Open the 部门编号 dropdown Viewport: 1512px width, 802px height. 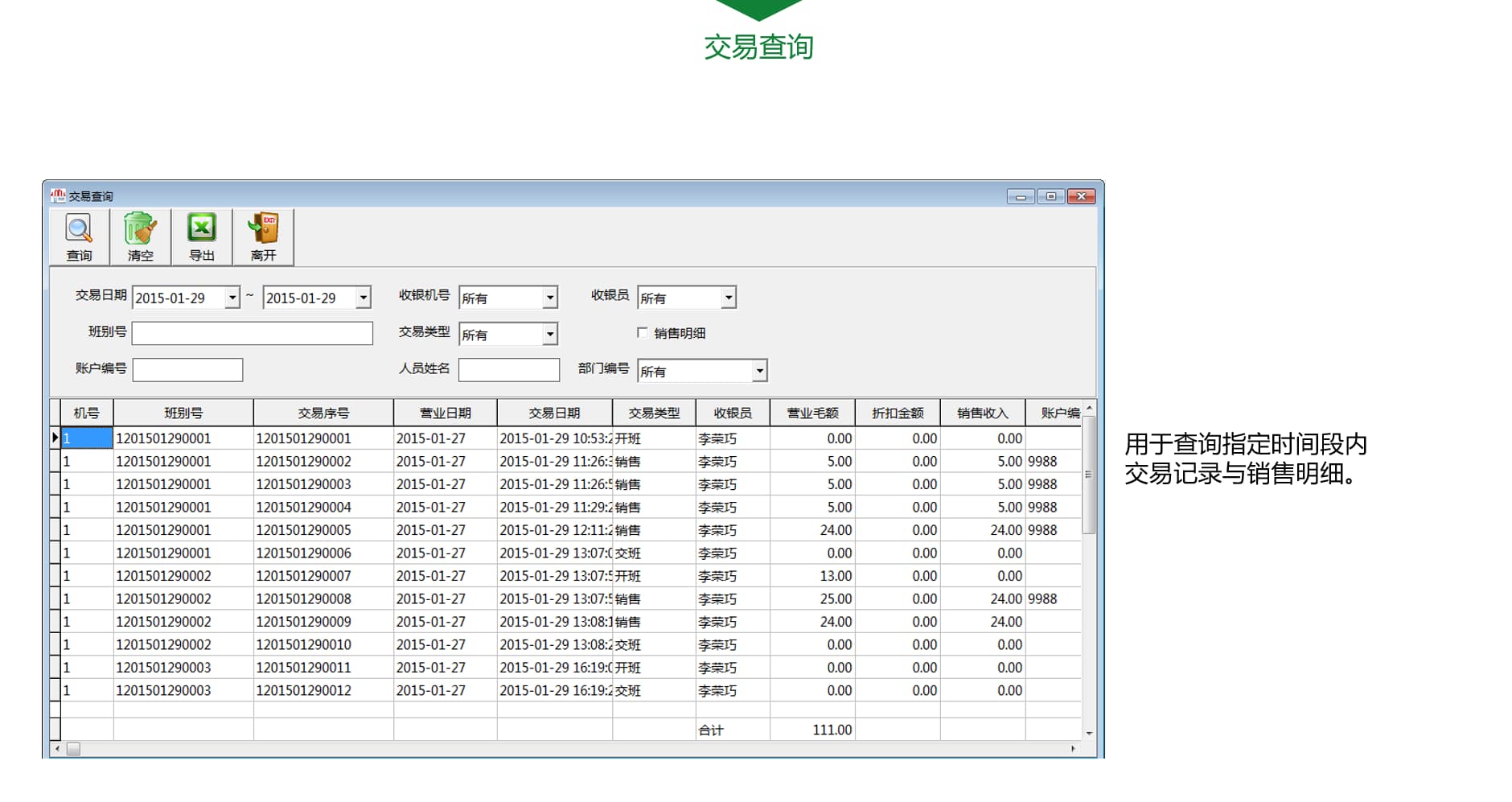pyautogui.click(x=758, y=370)
